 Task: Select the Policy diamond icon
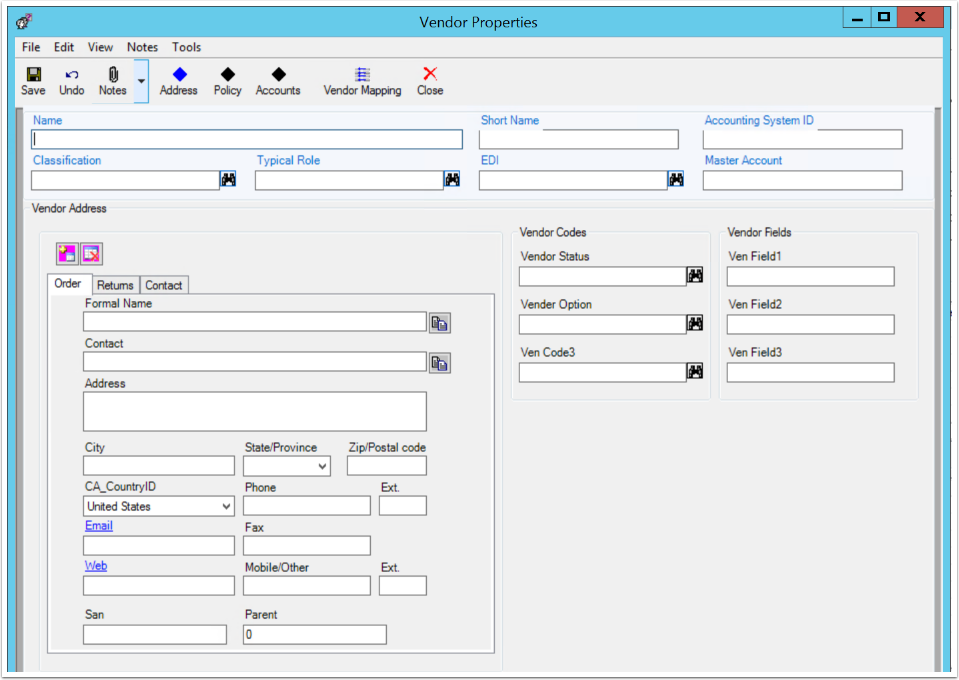pyautogui.click(x=228, y=75)
